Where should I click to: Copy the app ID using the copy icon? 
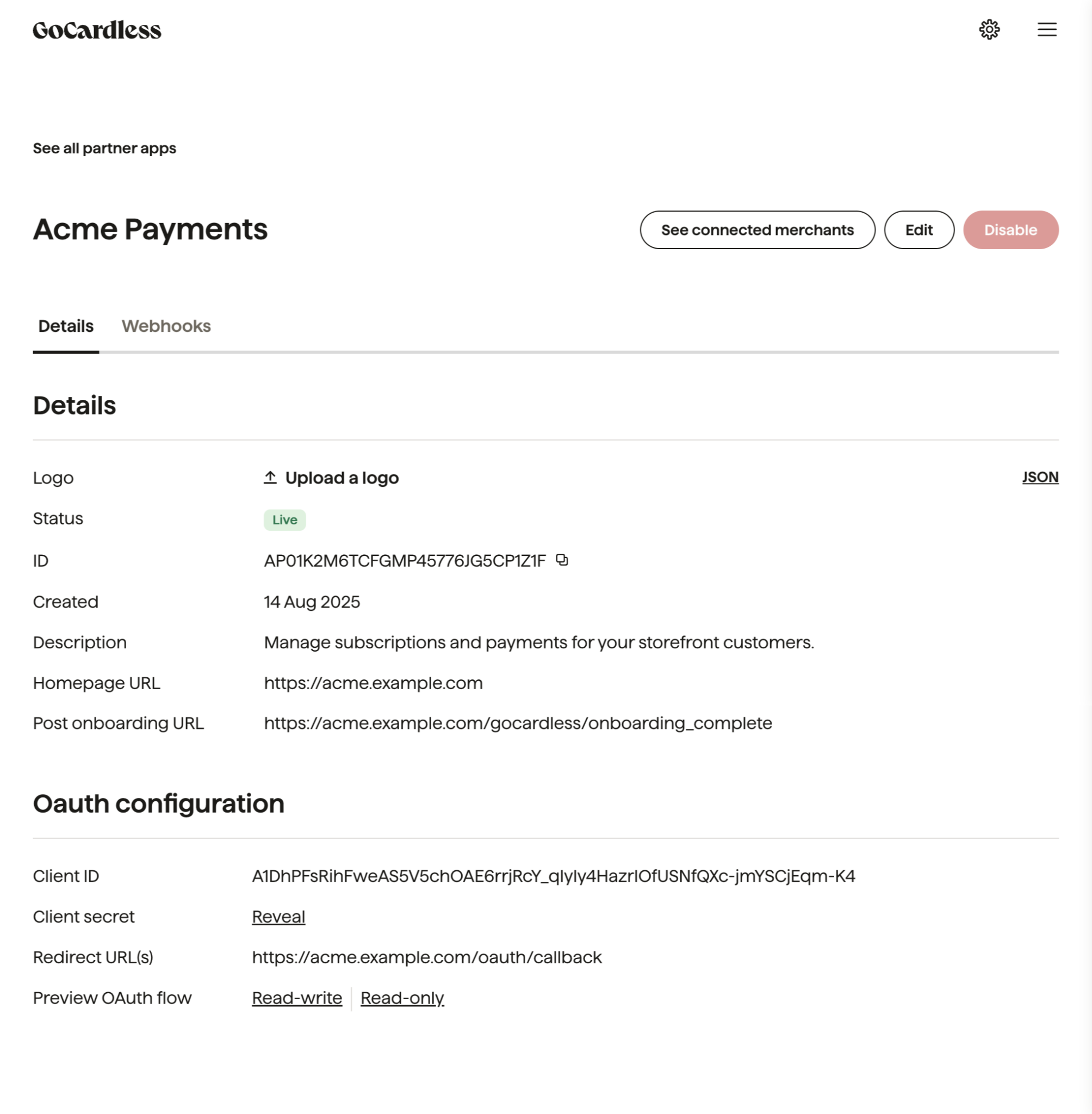562,560
